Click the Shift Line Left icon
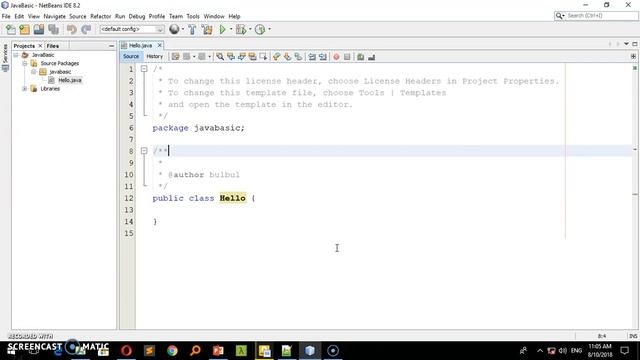640x360 pixels. [x=312, y=57]
